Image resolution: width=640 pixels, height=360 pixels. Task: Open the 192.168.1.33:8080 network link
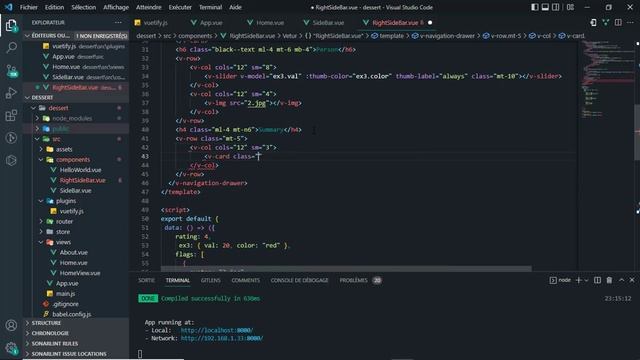[222, 338]
